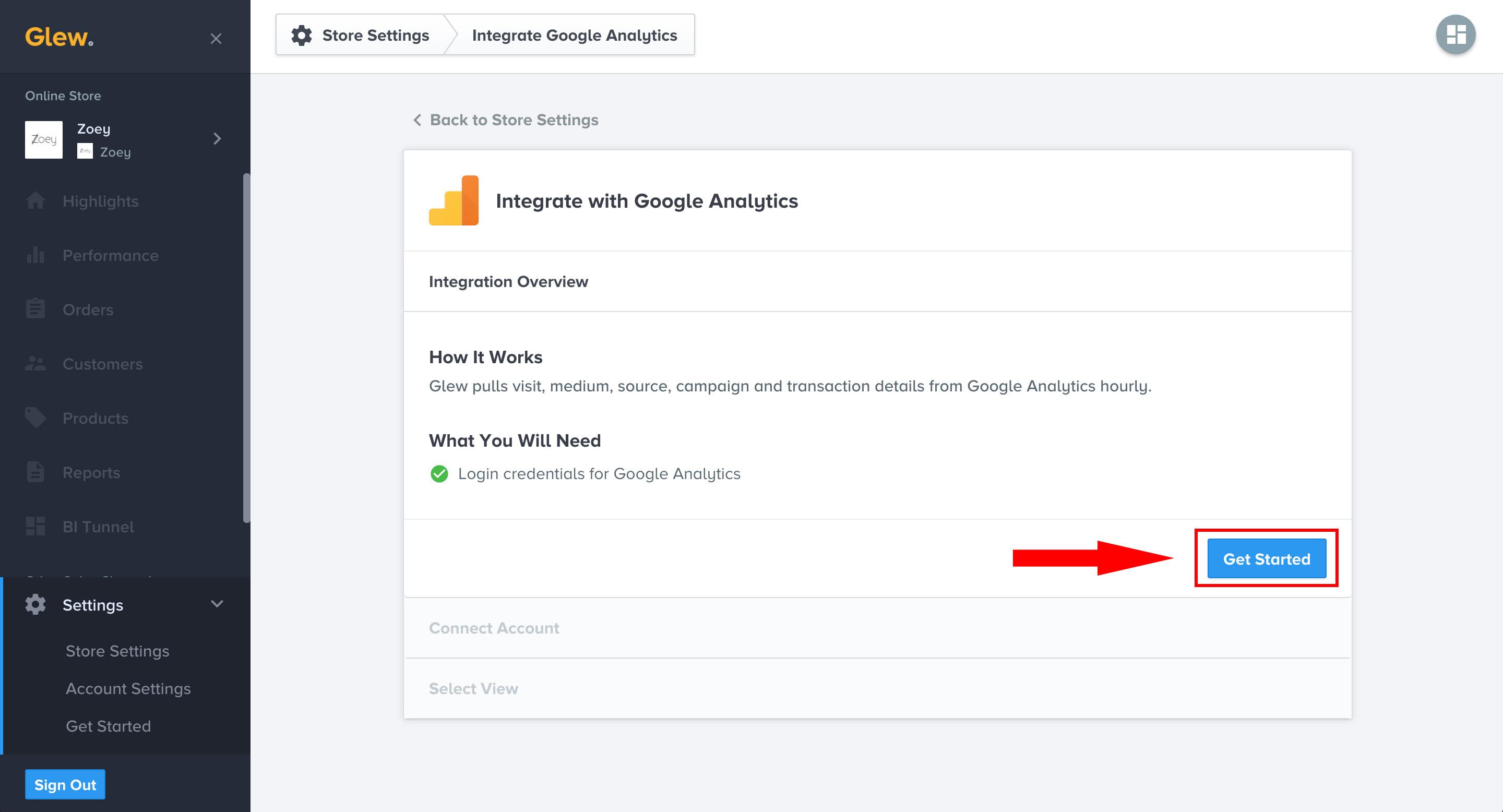Viewport: 1503px width, 812px height.
Task: Expand the Connect Account section
Action: click(494, 628)
